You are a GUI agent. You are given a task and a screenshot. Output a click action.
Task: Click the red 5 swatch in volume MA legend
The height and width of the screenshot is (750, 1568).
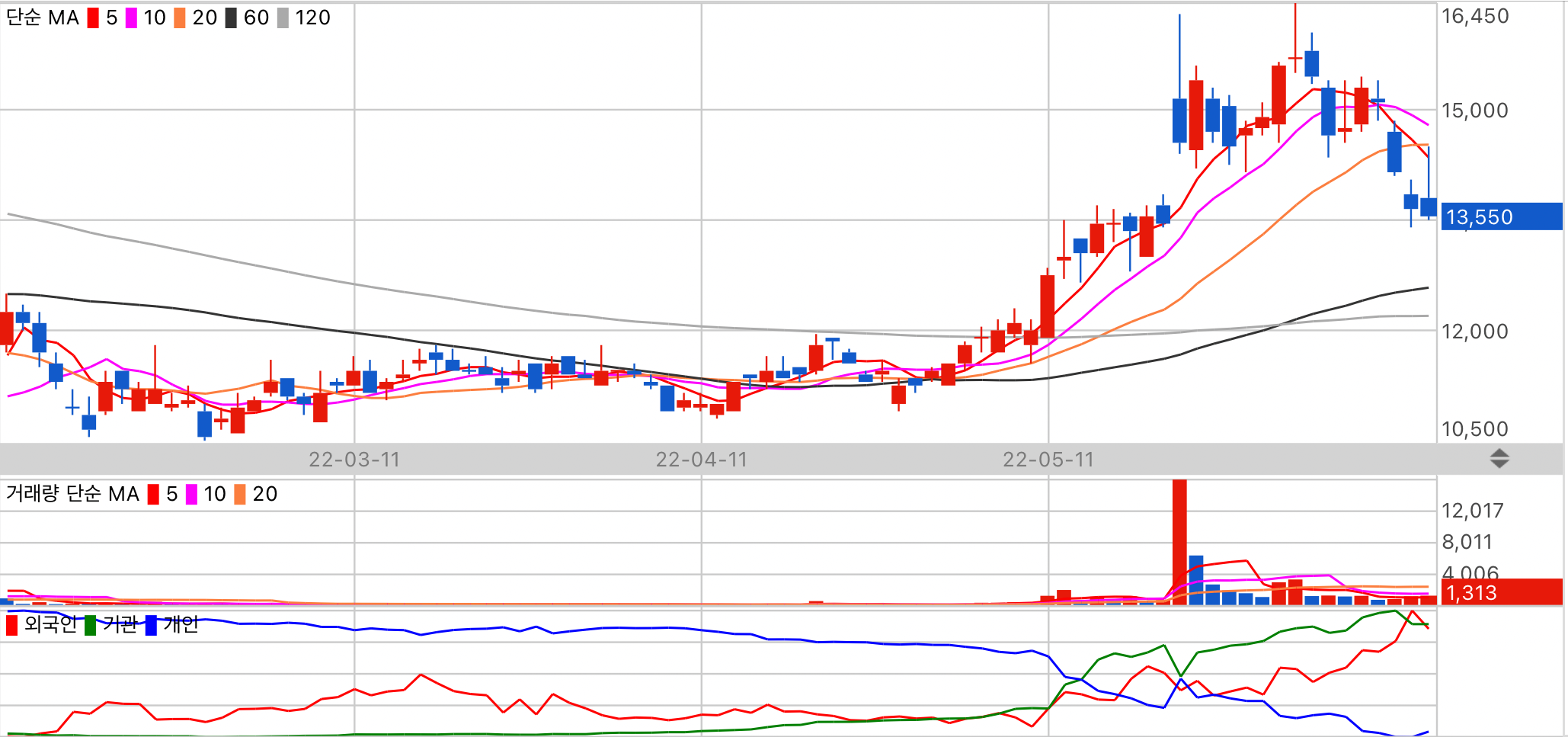153,494
